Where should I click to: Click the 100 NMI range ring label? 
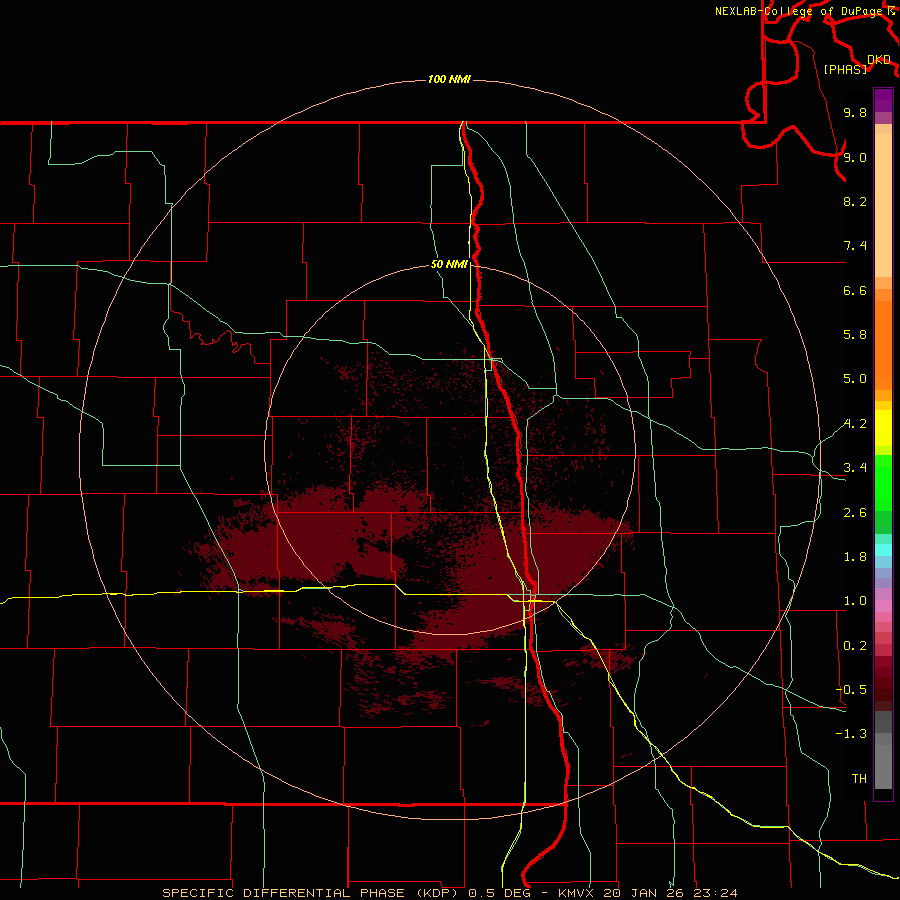(449, 79)
